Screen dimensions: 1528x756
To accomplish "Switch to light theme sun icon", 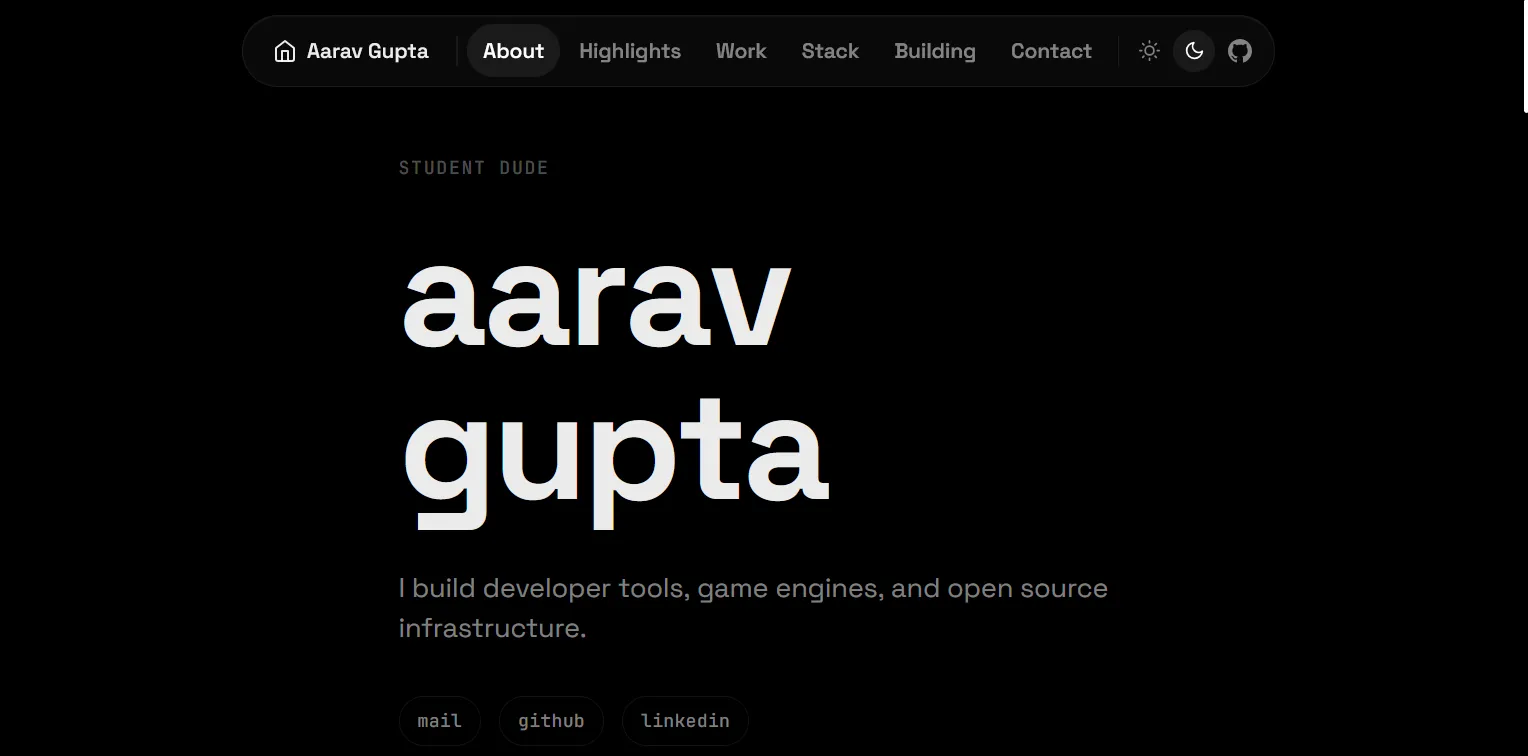I will tap(1149, 51).
